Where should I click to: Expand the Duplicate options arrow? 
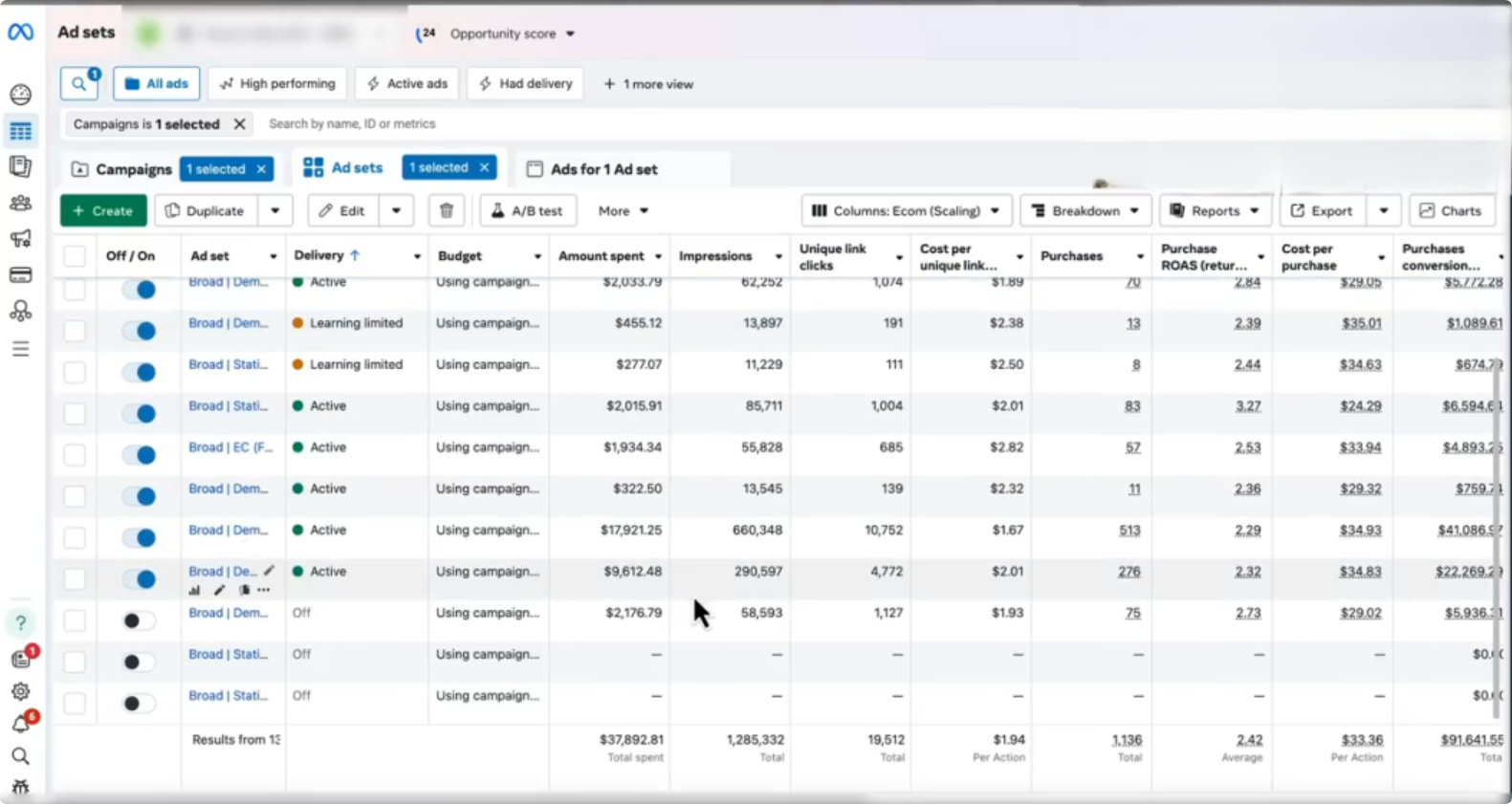[x=275, y=210]
